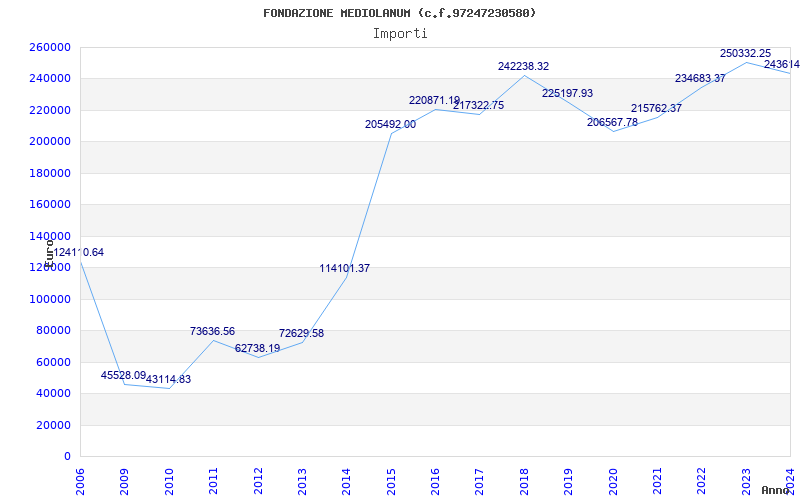Click the data label 242238.32
800x500 pixels.
(x=523, y=66)
